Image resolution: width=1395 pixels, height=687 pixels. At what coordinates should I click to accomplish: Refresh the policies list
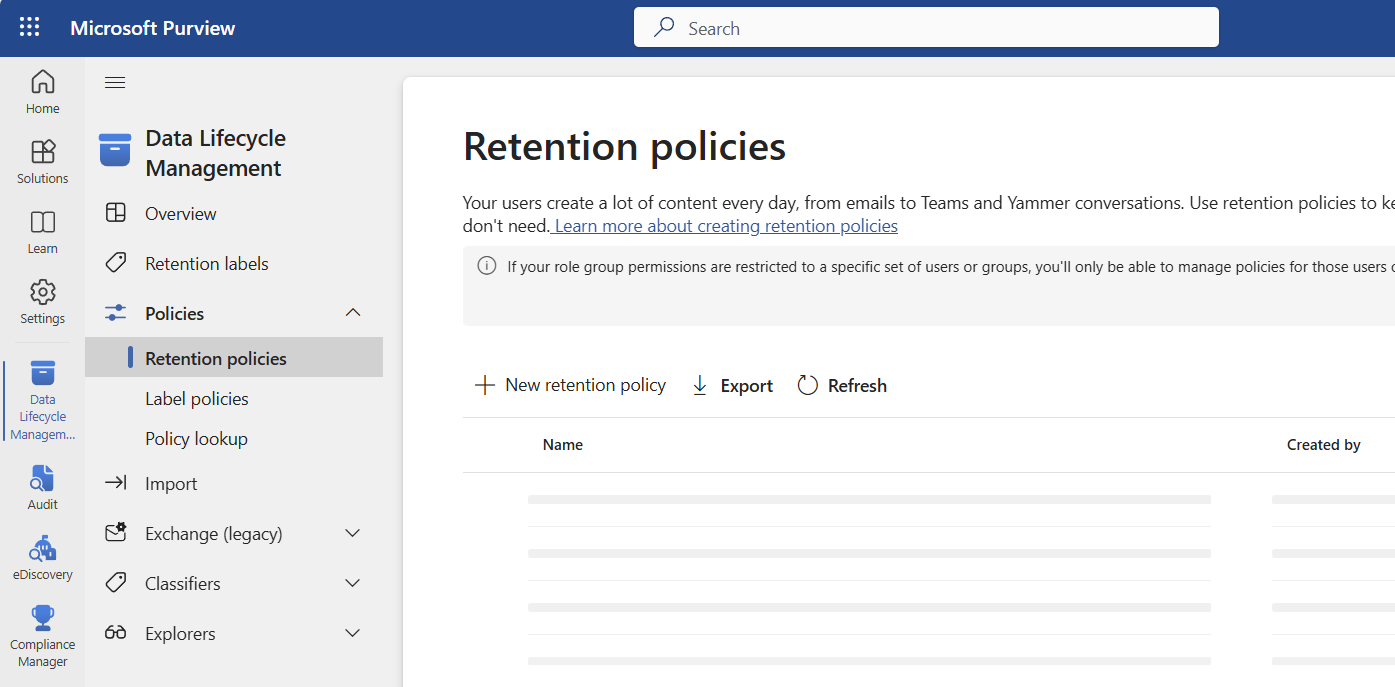[842, 385]
